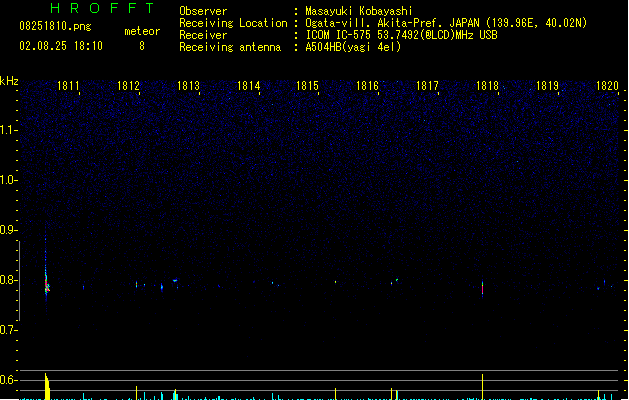Click the Receiving Location label
Image resolution: width=629 pixels, height=400 pixels.
(x=233, y=23)
